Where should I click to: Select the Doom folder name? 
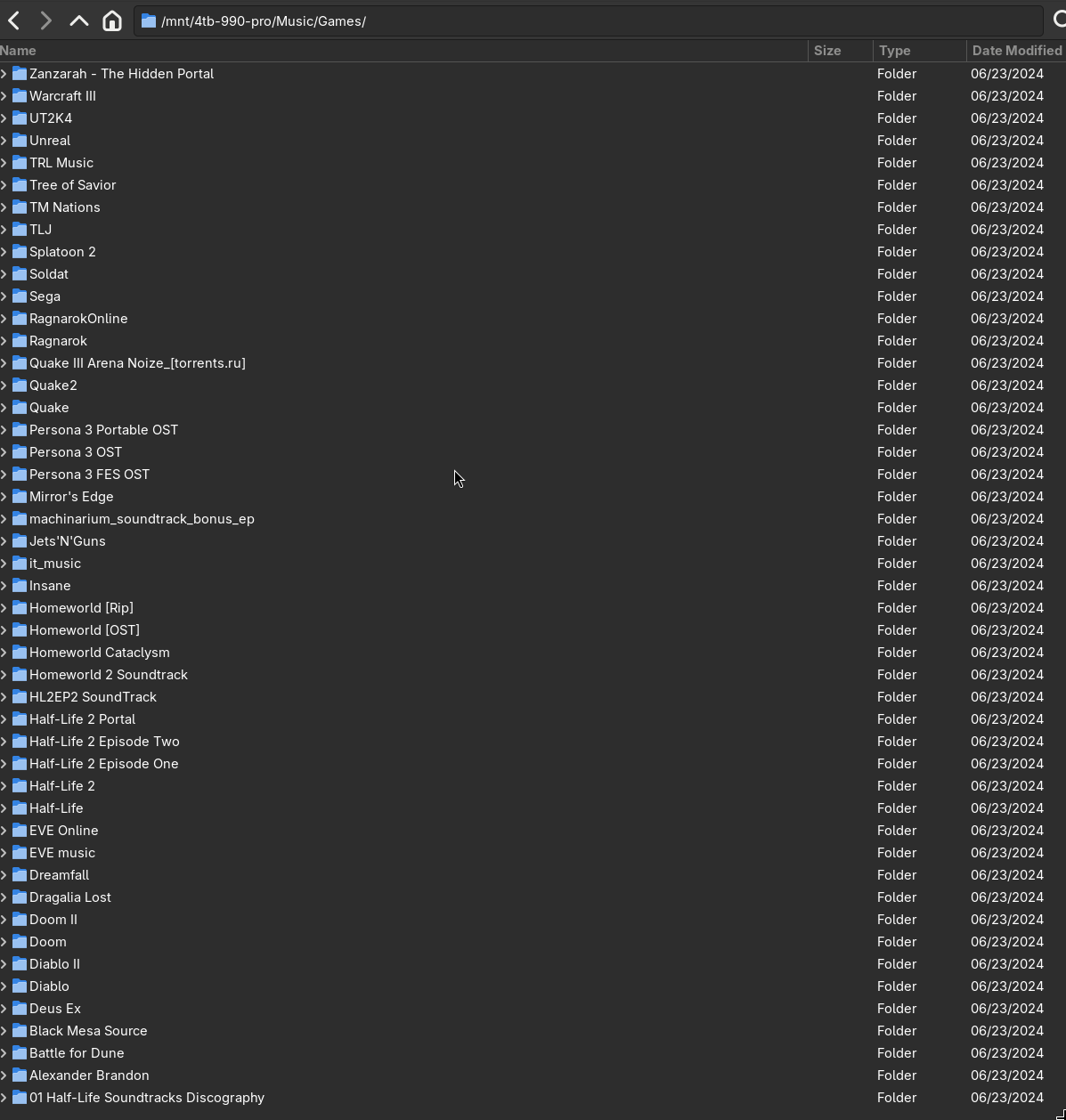[47, 942]
